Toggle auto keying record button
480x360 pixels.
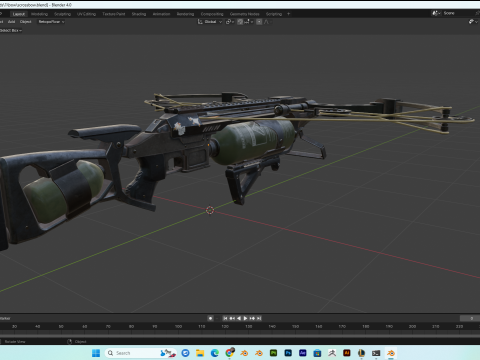coord(210,318)
